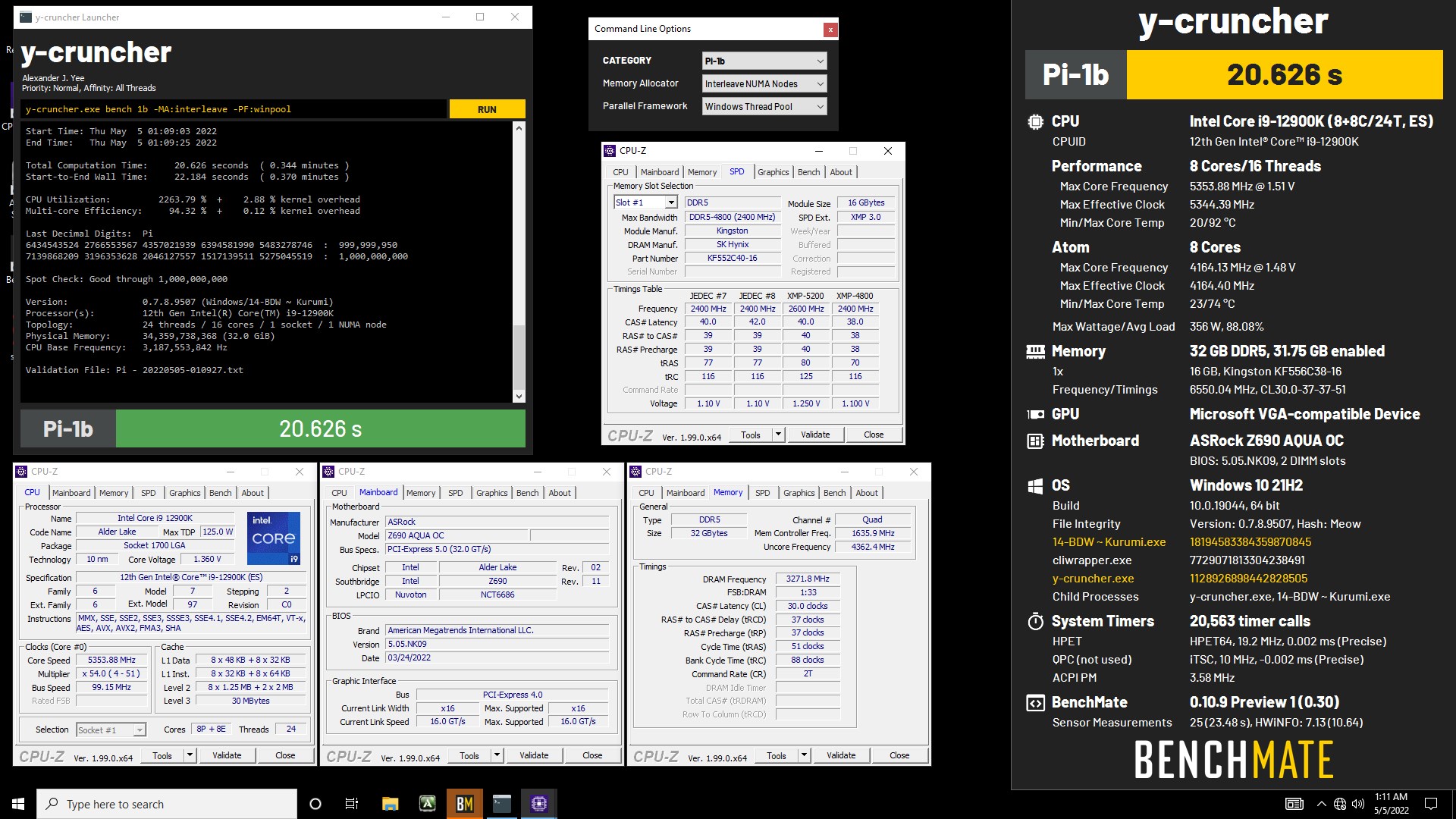
Task: Click the y-cruncher launcher scrollbar down arrow
Action: 519,396
